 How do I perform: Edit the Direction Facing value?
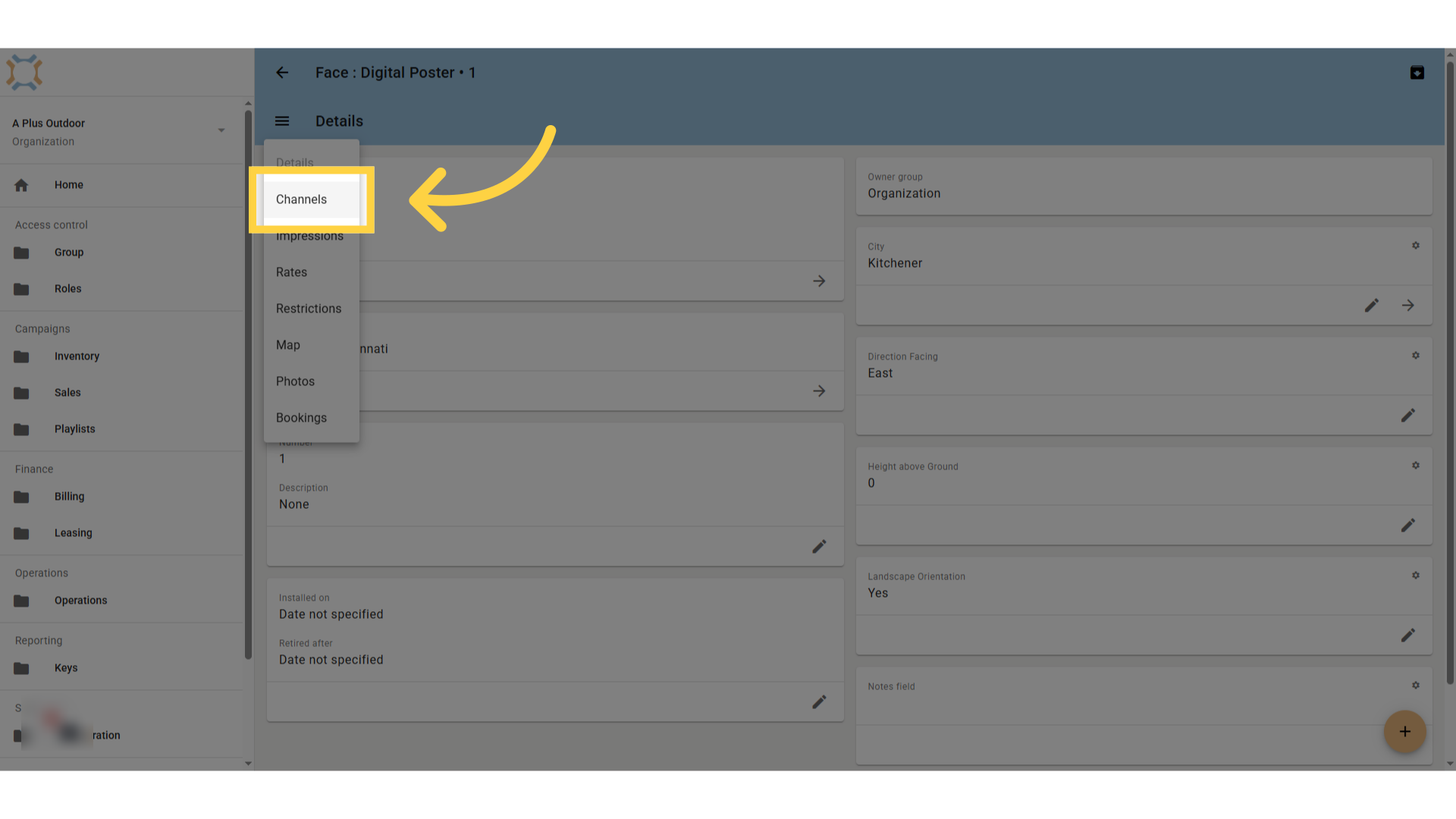(1407, 416)
